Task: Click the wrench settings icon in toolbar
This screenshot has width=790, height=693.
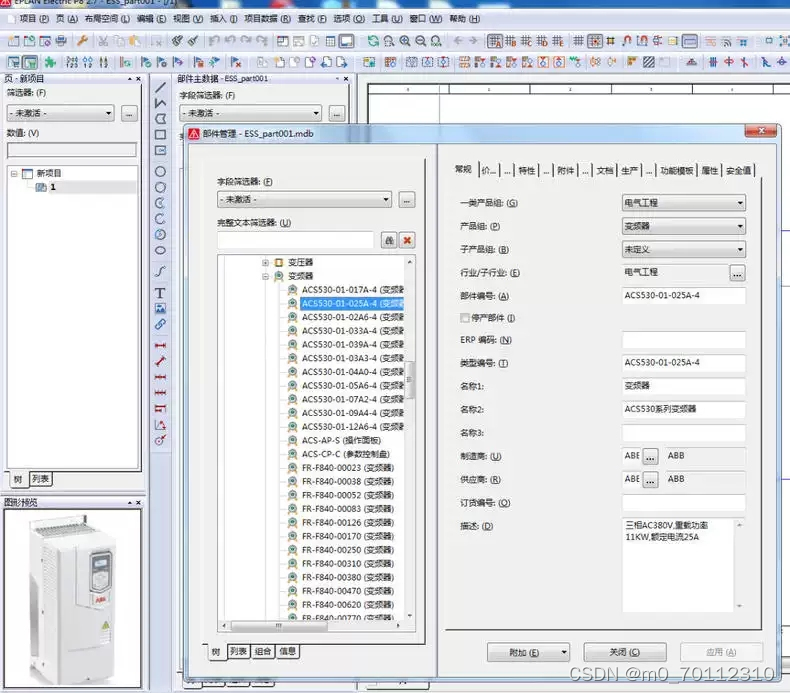Action: [82, 41]
